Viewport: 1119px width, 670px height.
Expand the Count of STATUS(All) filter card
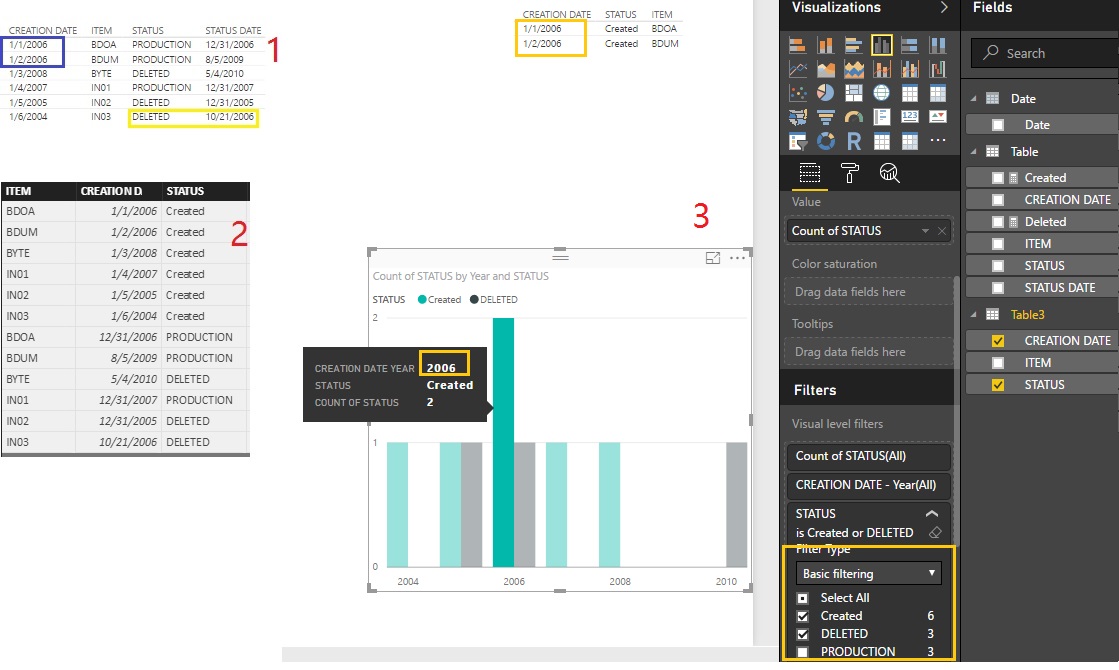click(869, 456)
